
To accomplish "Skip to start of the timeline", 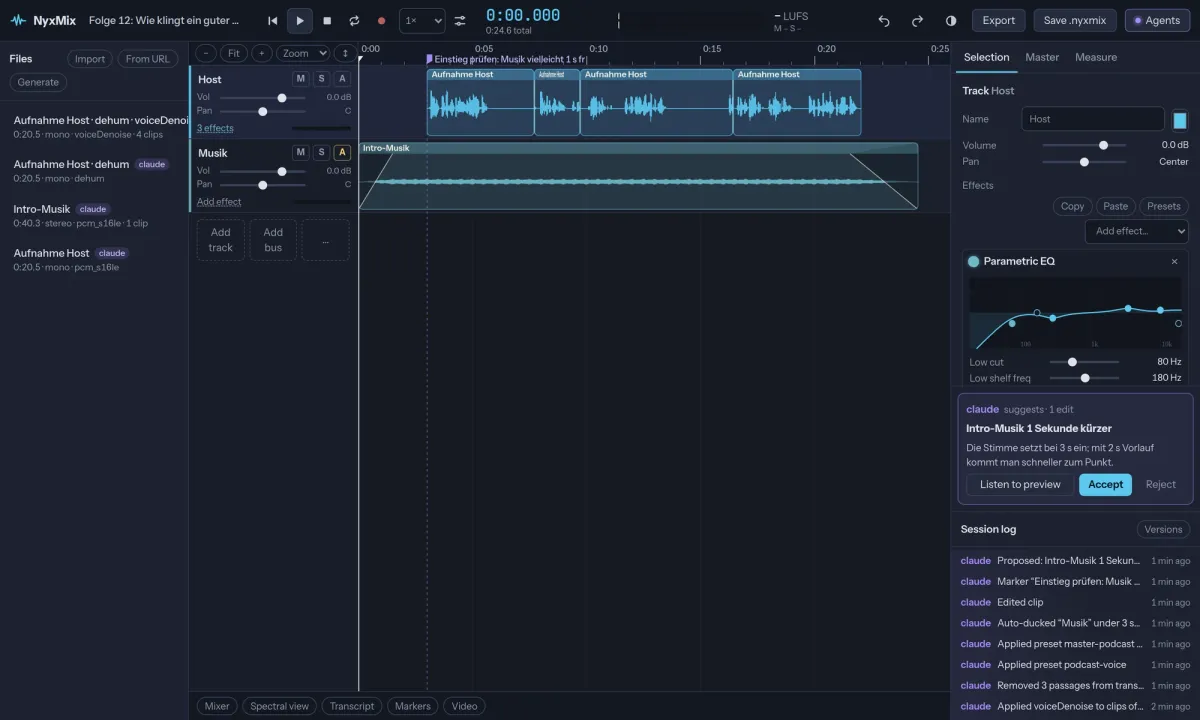I will pos(272,20).
